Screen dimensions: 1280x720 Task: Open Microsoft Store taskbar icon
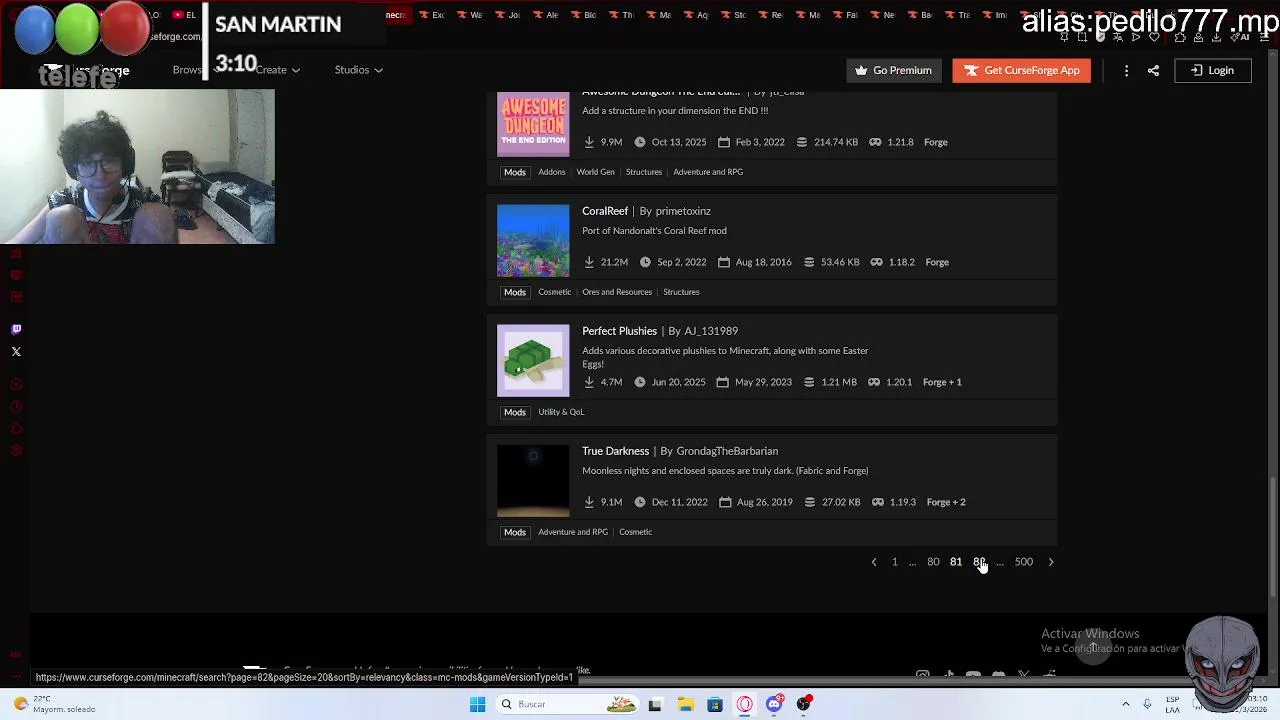[x=715, y=704]
